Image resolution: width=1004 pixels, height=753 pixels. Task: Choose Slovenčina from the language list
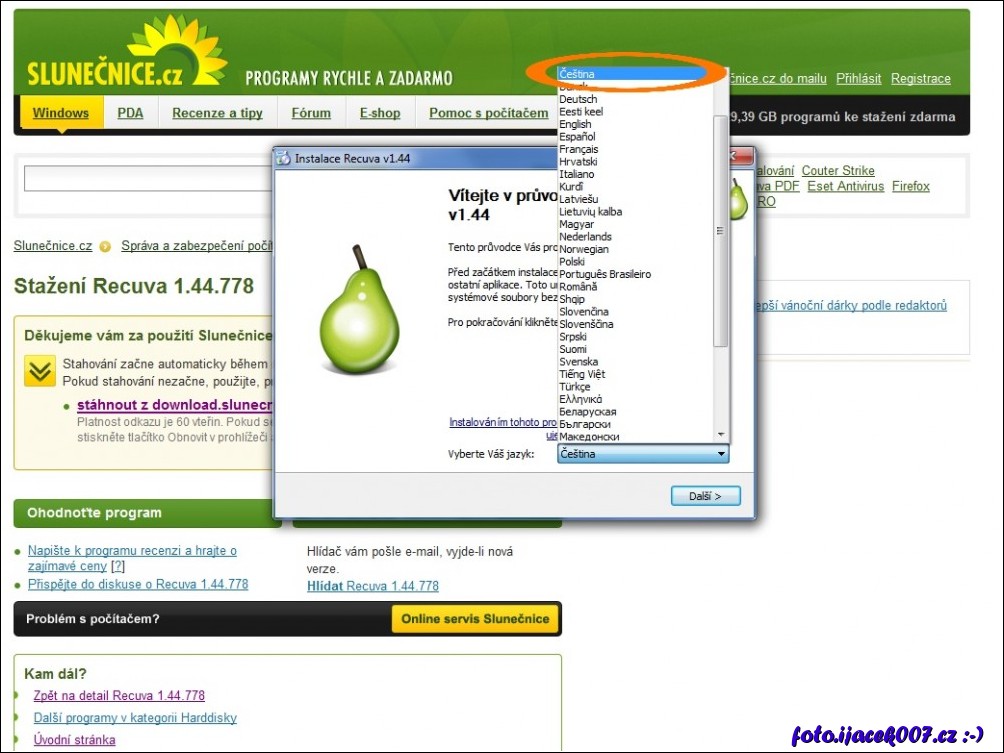pos(584,312)
